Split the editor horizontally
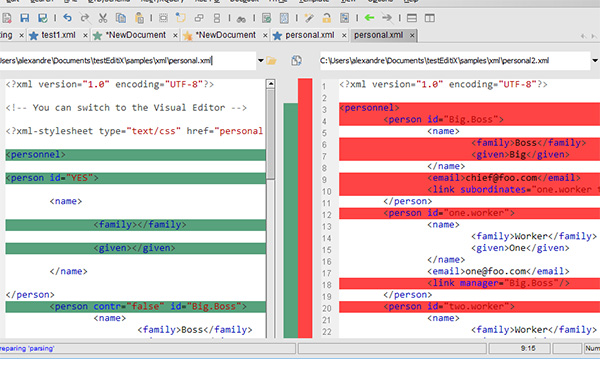Viewport: 600px width, 365px height. (x=412, y=18)
